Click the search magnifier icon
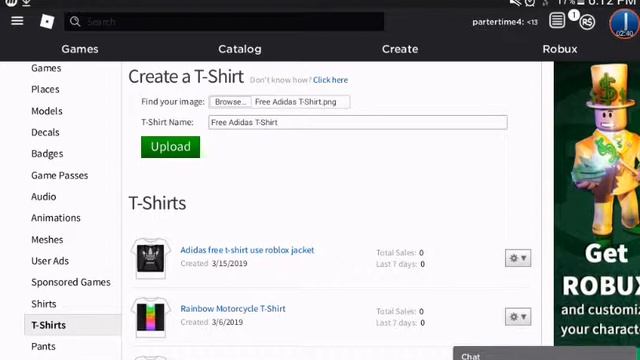The width and height of the screenshot is (640, 360). click(x=75, y=21)
